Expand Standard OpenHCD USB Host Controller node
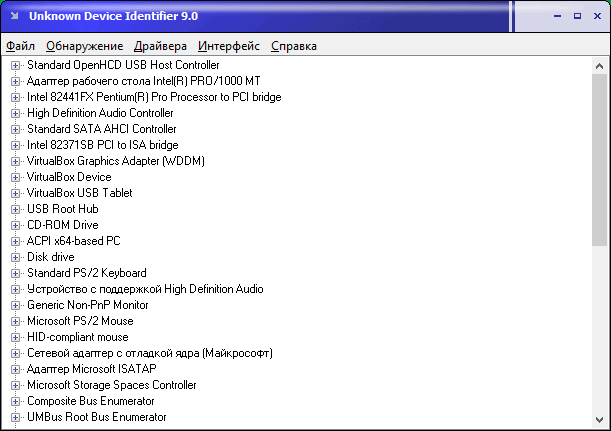 [x=15, y=65]
